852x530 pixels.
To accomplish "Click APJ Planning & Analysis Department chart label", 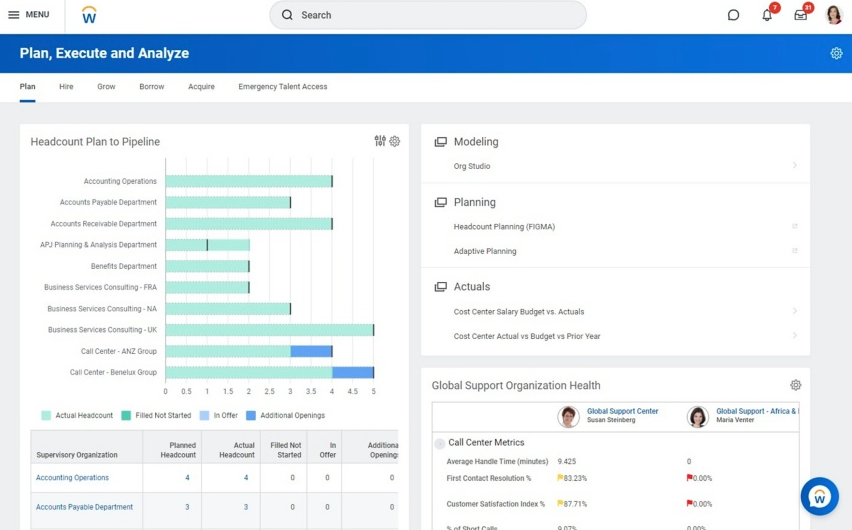I will tap(98, 245).
